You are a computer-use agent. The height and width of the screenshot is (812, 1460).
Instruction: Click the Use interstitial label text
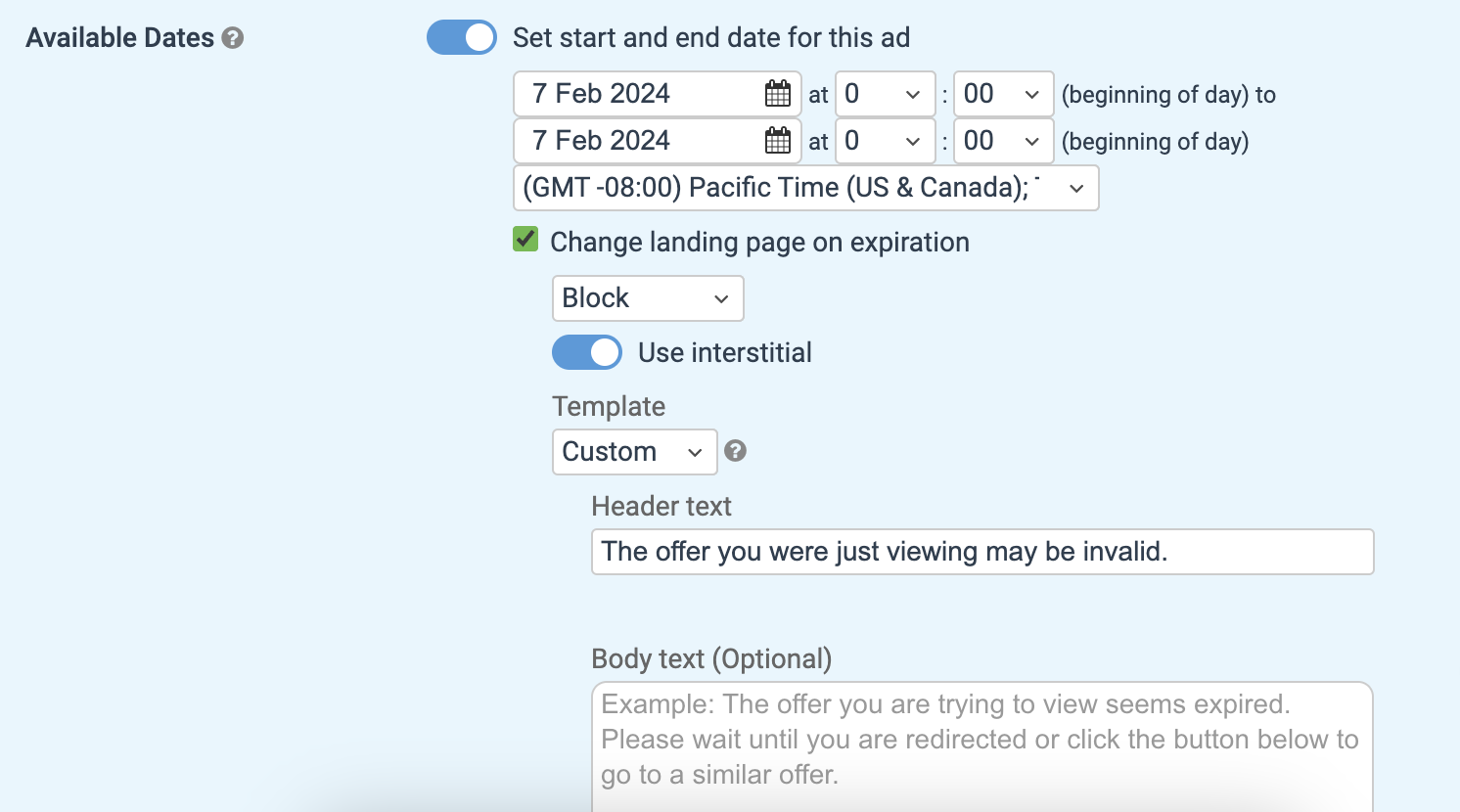(x=725, y=353)
